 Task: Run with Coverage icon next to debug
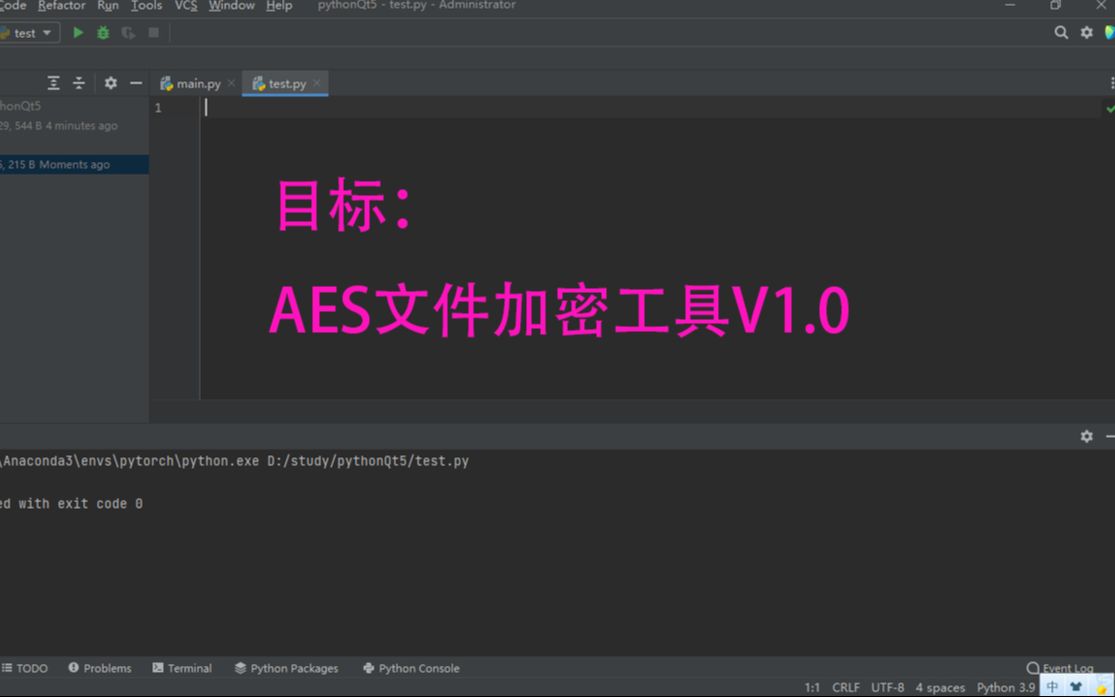tap(127, 32)
